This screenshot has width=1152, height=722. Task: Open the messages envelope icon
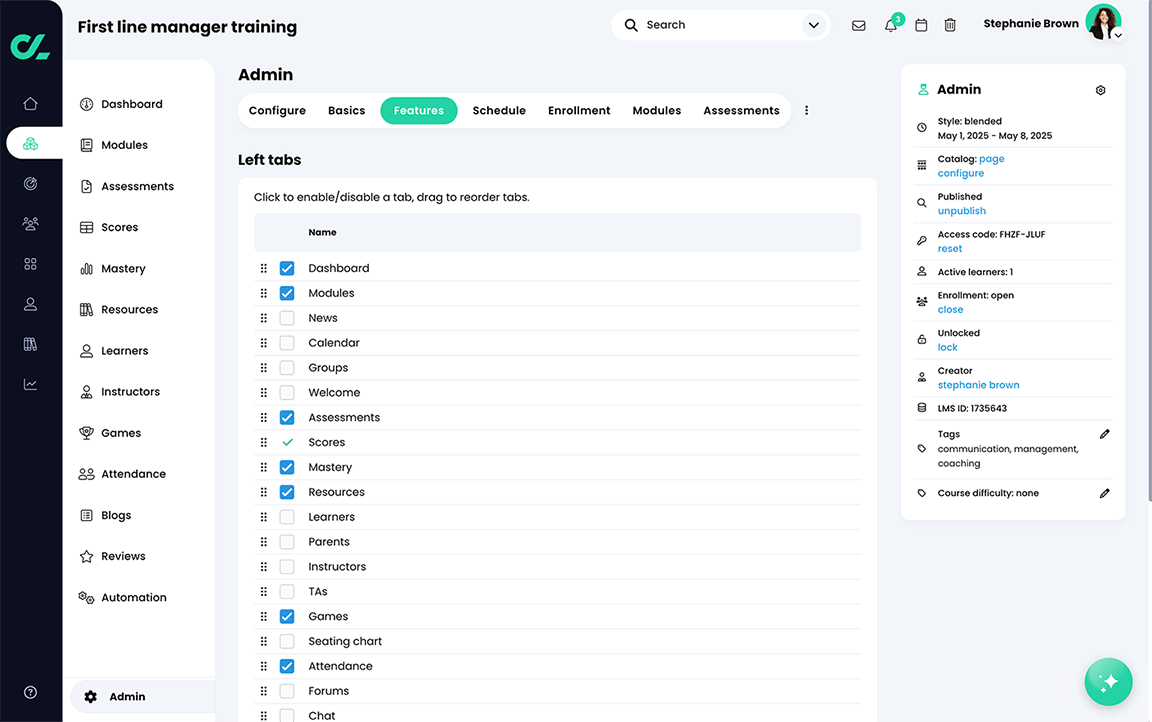click(858, 25)
